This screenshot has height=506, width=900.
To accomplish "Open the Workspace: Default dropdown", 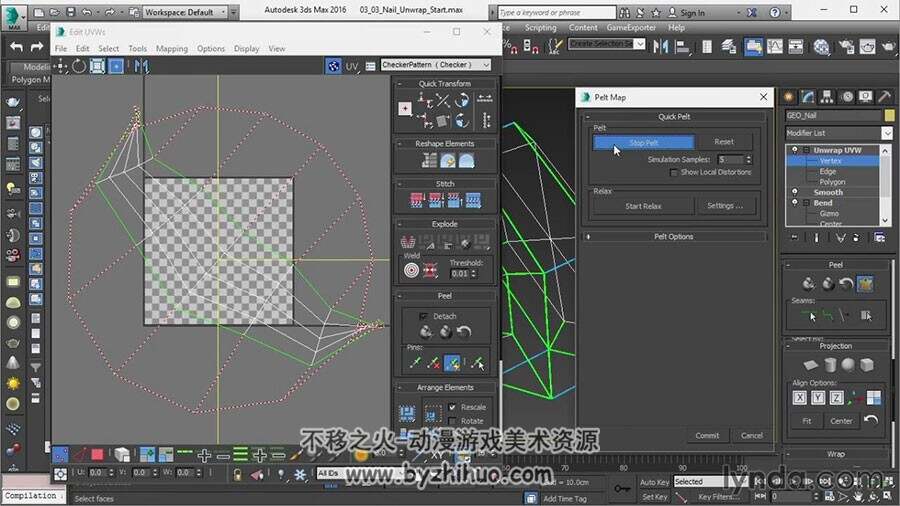I will (185, 12).
